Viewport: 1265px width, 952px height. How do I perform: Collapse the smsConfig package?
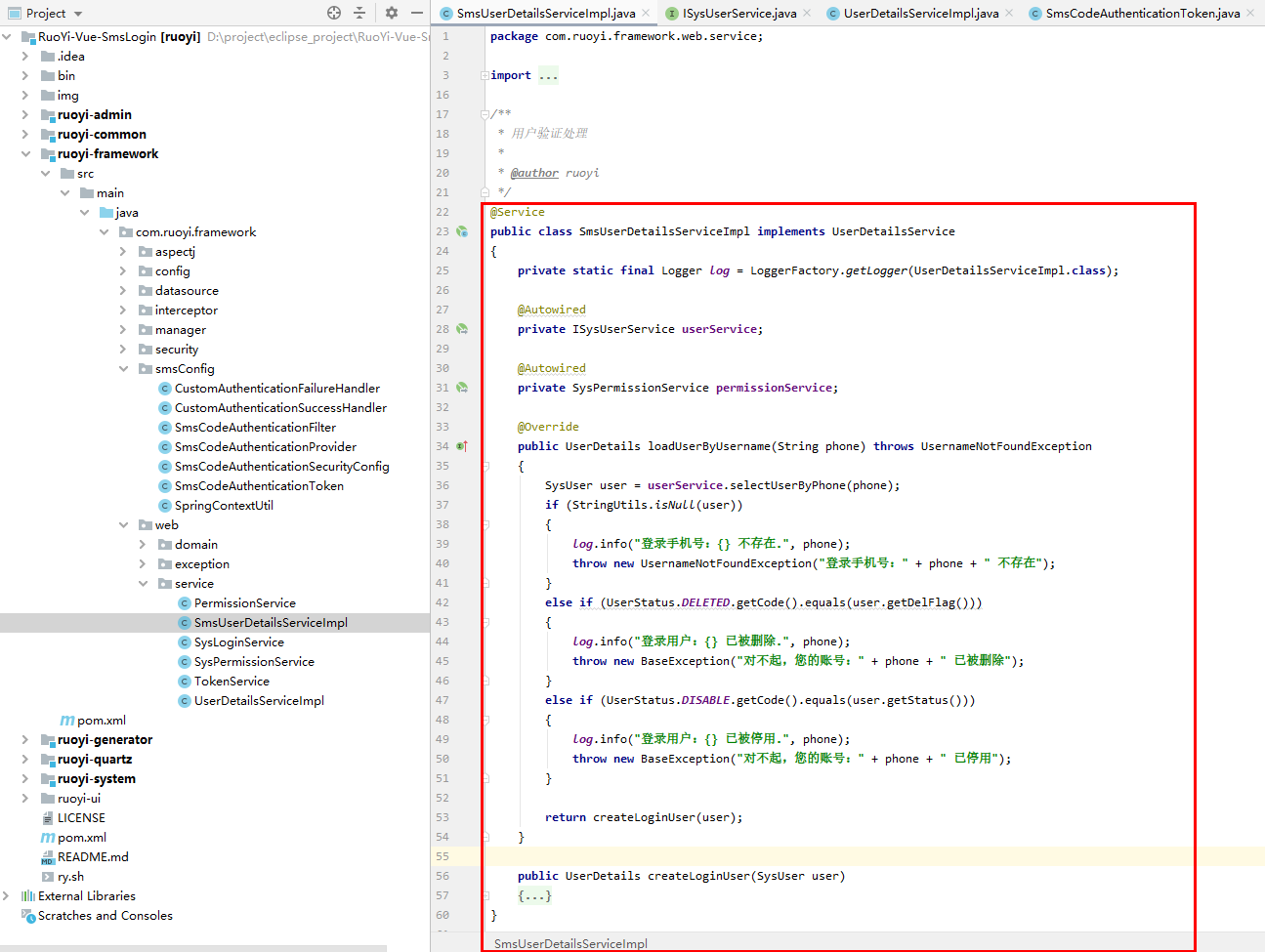click(x=123, y=369)
